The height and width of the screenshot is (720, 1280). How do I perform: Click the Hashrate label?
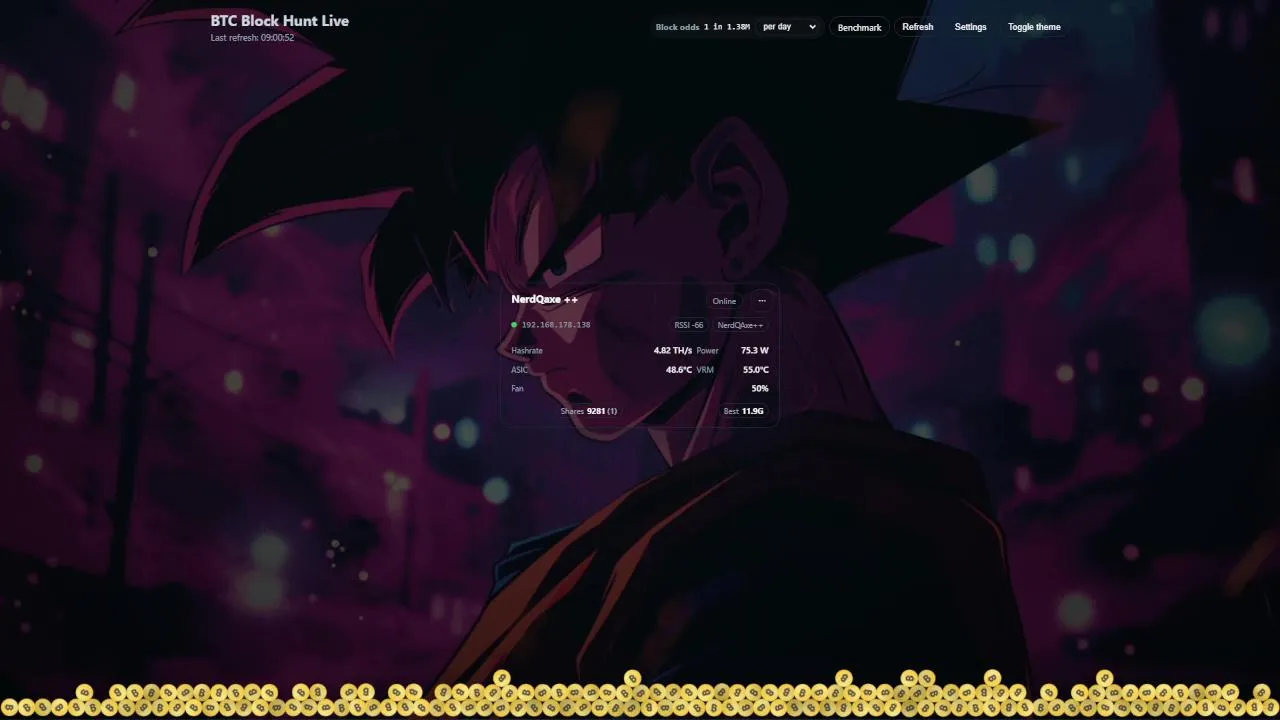point(527,351)
